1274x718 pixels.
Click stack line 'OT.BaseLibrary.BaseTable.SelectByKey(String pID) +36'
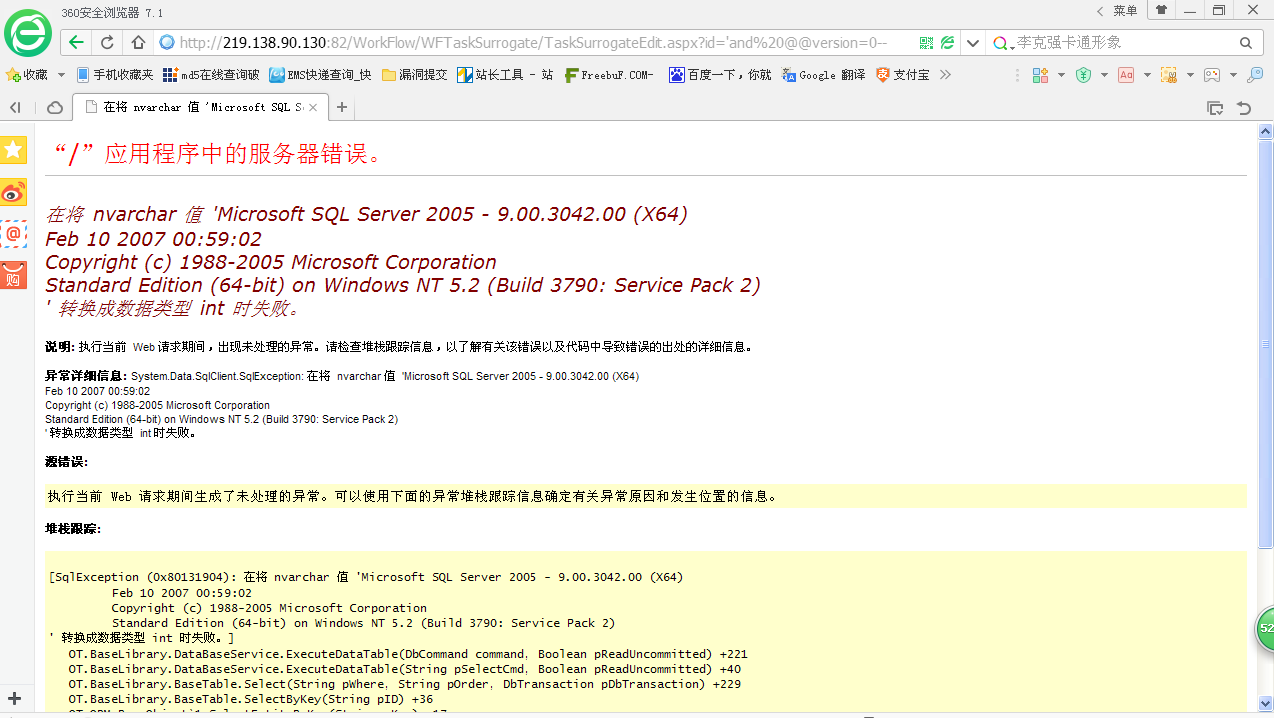tap(251, 699)
